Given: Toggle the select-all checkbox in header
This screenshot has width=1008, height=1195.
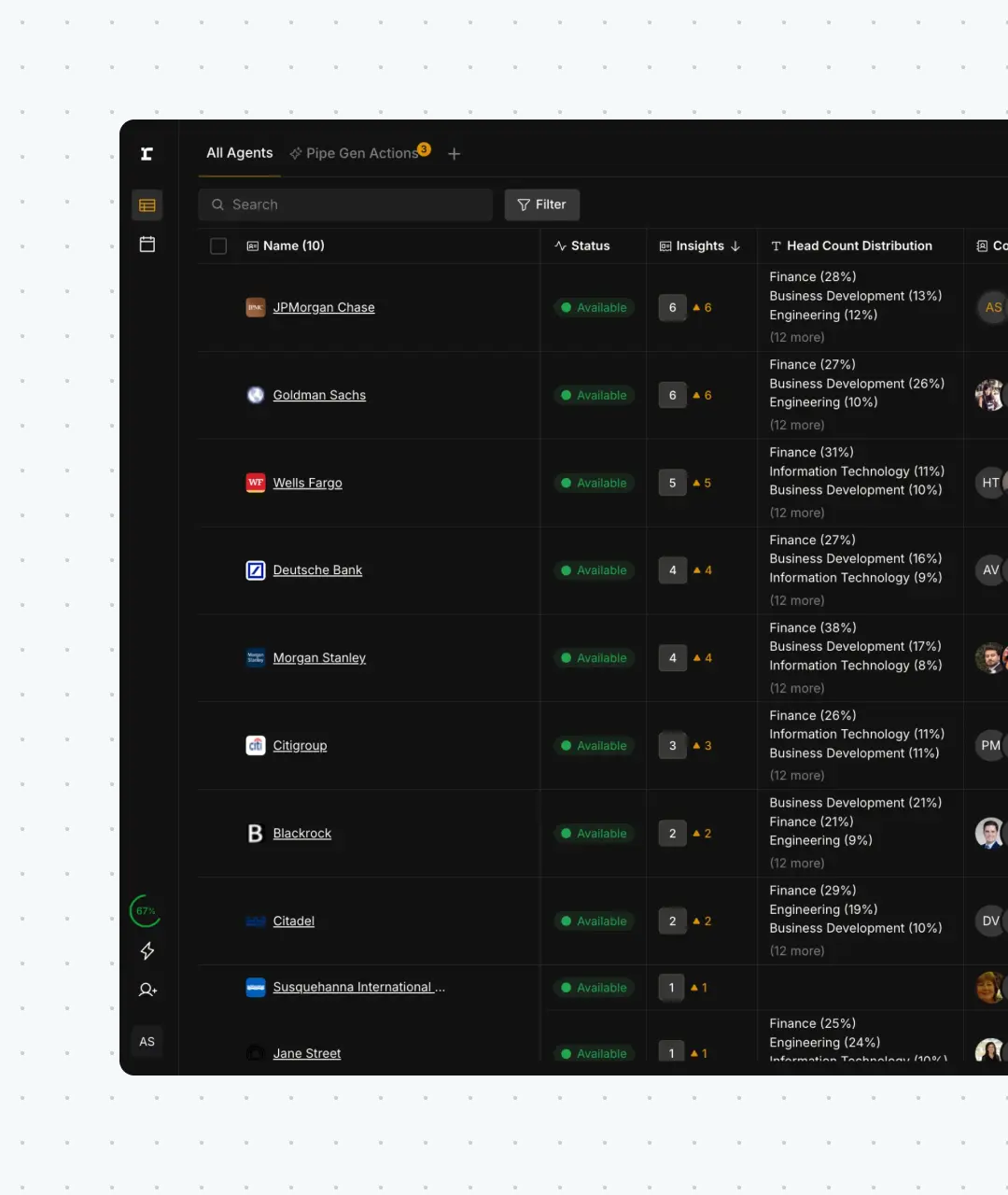Looking at the screenshot, I should [218, 246].
